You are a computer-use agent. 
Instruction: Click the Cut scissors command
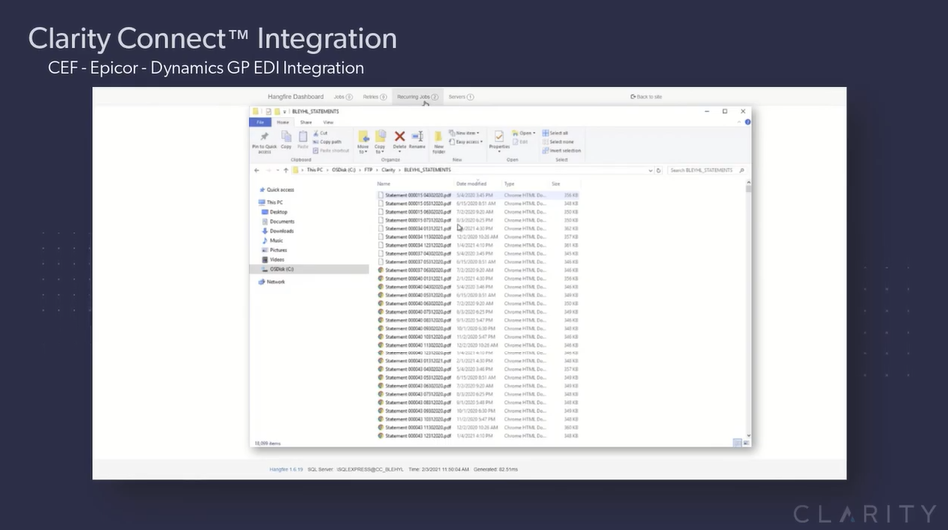[x=321, y=133]
